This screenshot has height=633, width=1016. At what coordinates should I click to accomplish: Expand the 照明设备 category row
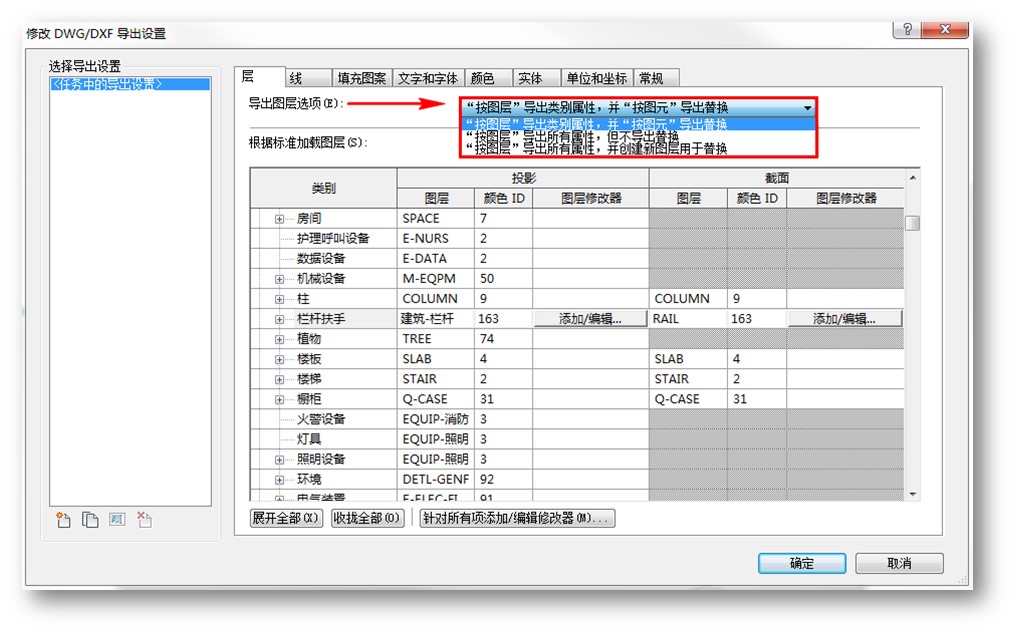coord(279,460)
